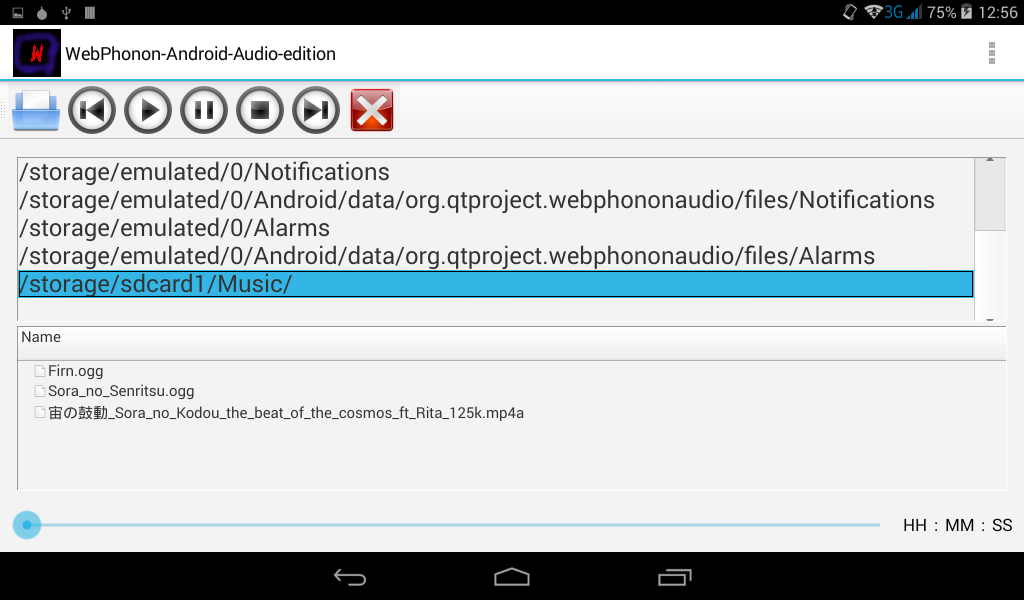Click the red X exit icon
This screenshot has height=600, width=1024.
(372, 110)
